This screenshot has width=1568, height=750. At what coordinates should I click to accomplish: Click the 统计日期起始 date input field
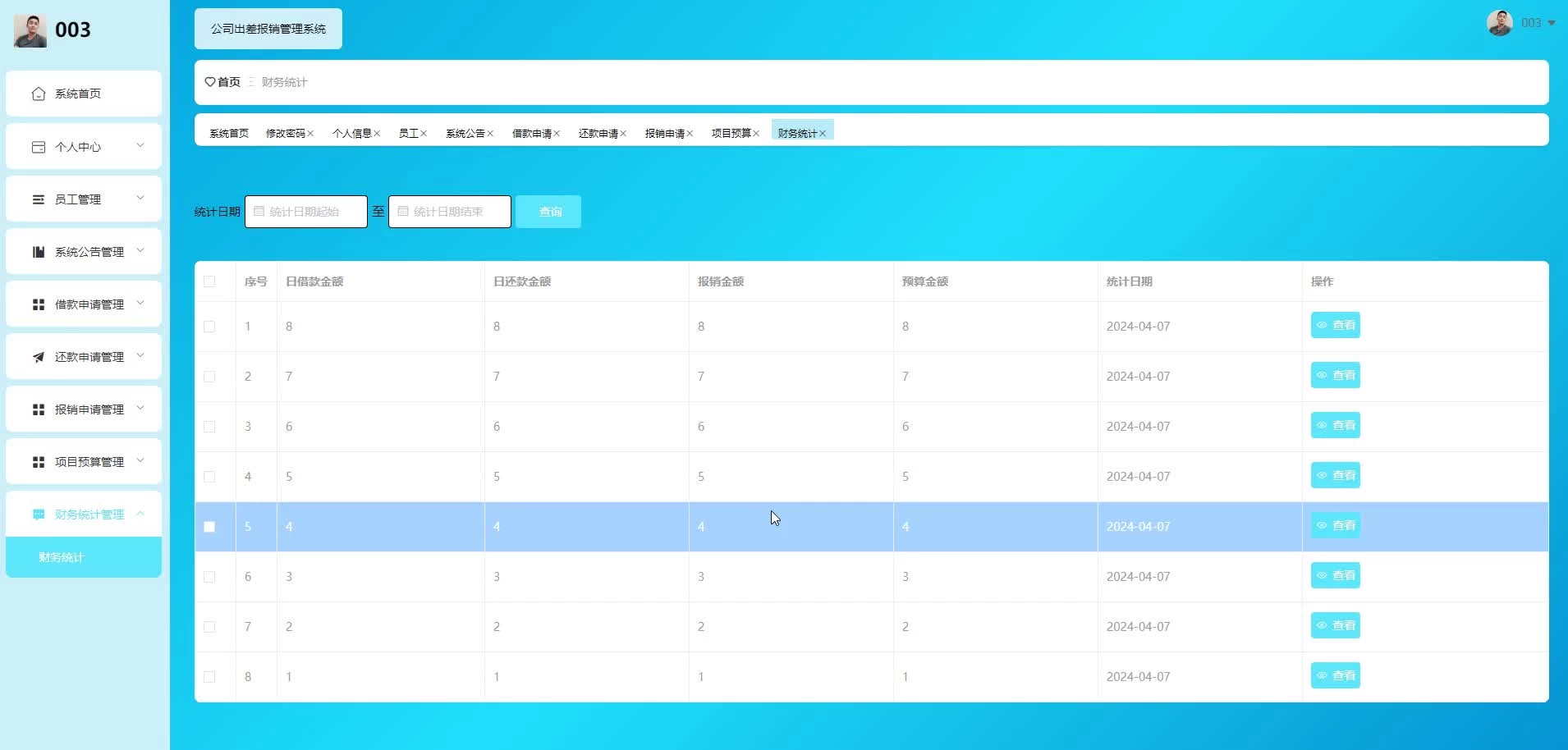pos(306,212)
